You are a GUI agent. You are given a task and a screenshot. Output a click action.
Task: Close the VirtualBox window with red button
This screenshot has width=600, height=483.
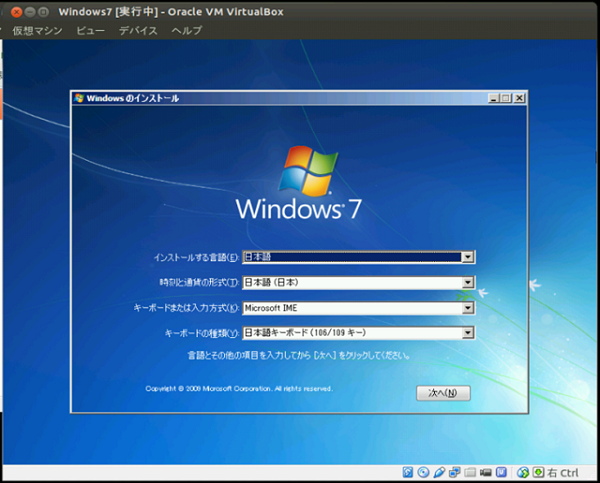16,12
